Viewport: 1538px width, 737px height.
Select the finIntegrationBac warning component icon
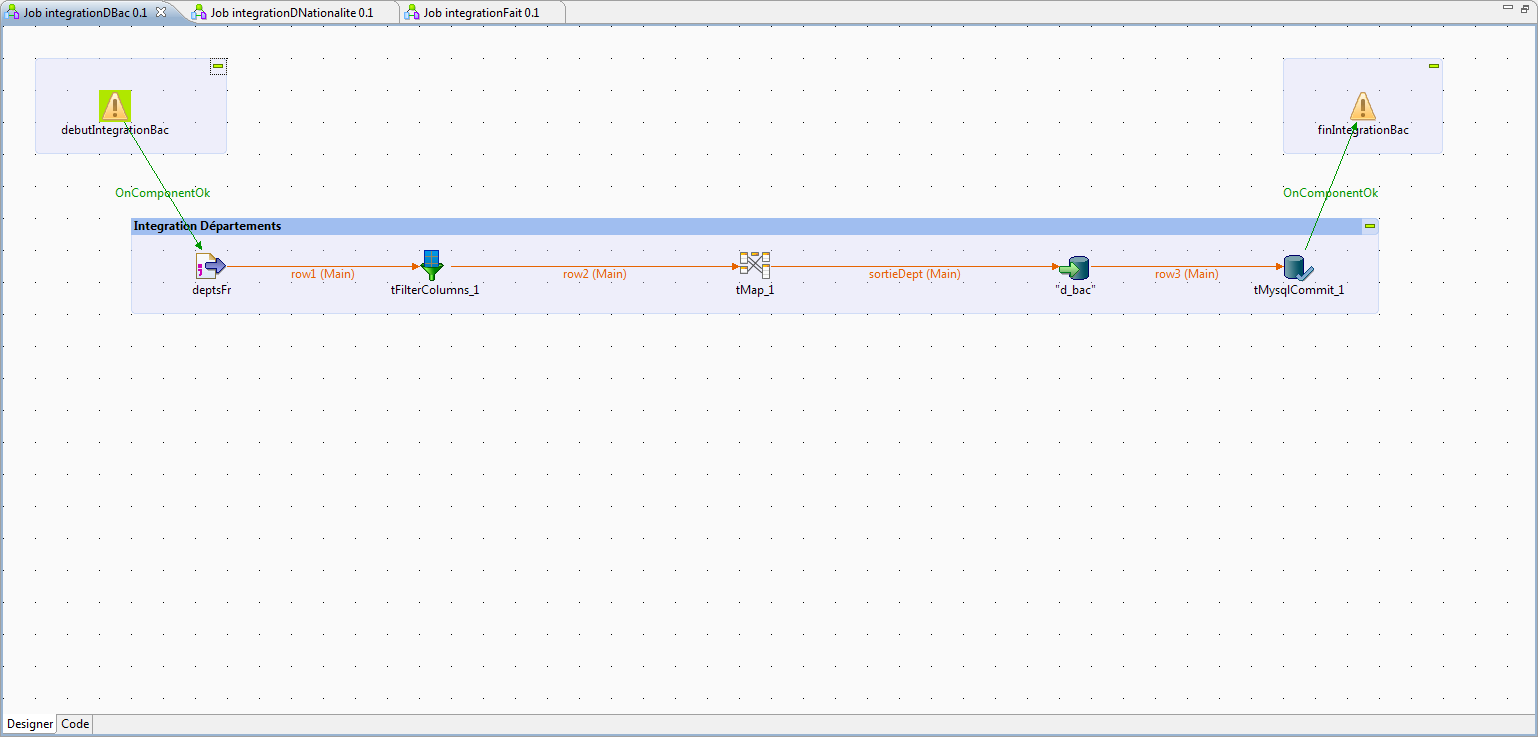coord(1362,106)
